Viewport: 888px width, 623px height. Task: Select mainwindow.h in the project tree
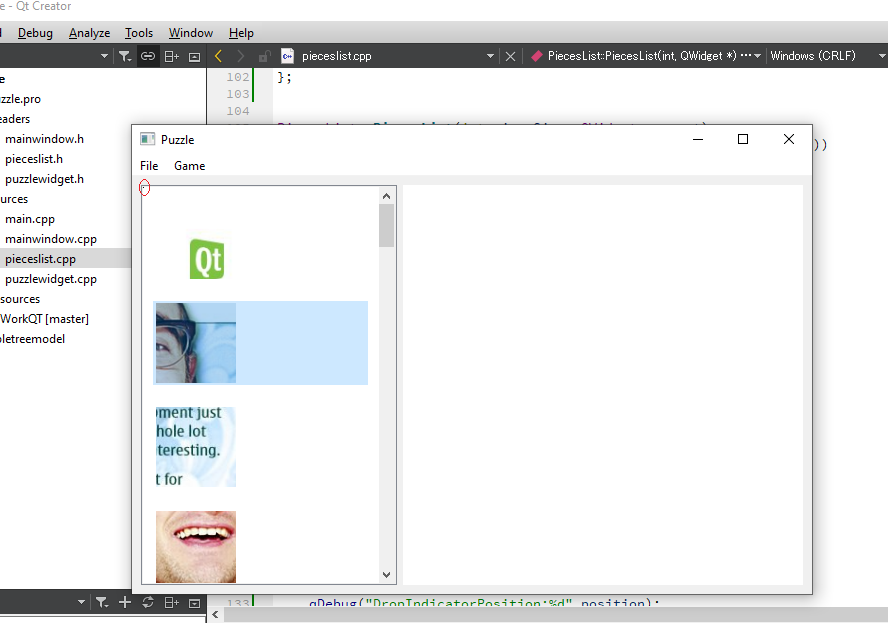[44, 139]
